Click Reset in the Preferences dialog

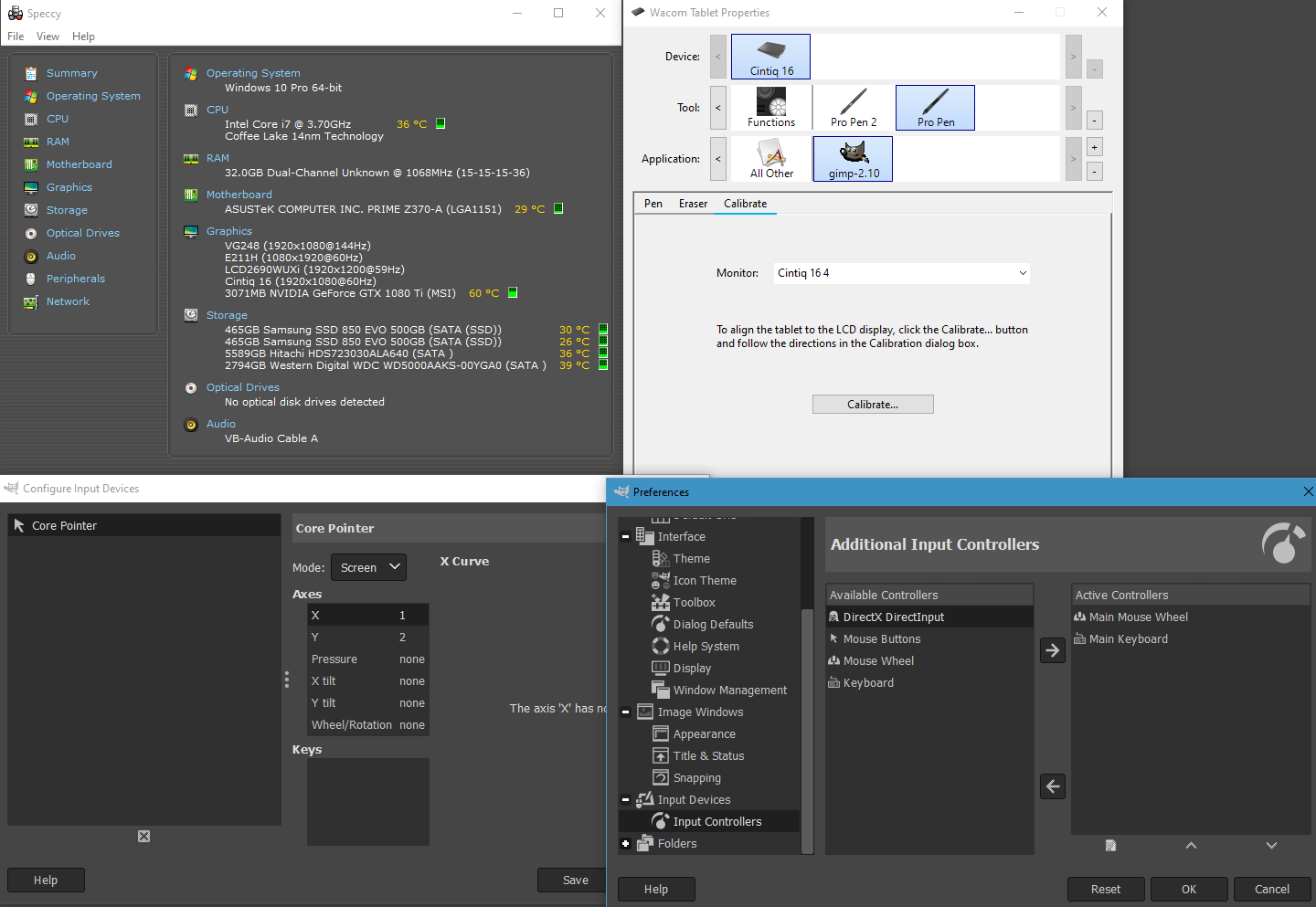(x=1106, y=890)
